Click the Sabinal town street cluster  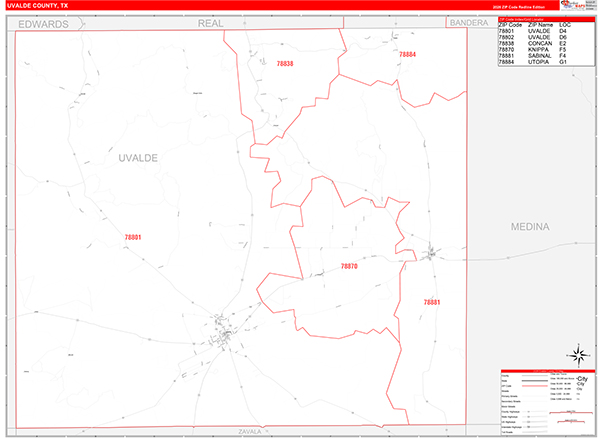(x=431, y=254)
